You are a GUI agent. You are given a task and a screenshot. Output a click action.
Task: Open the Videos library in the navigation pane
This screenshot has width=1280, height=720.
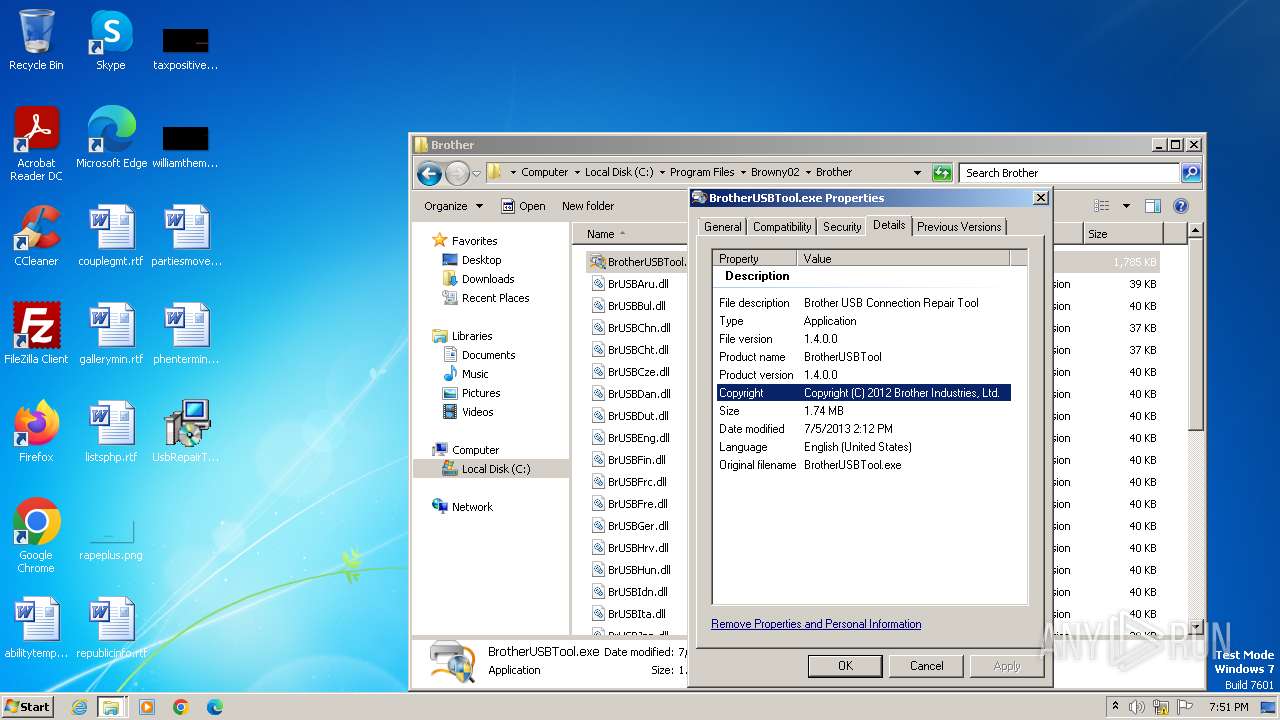477,412
